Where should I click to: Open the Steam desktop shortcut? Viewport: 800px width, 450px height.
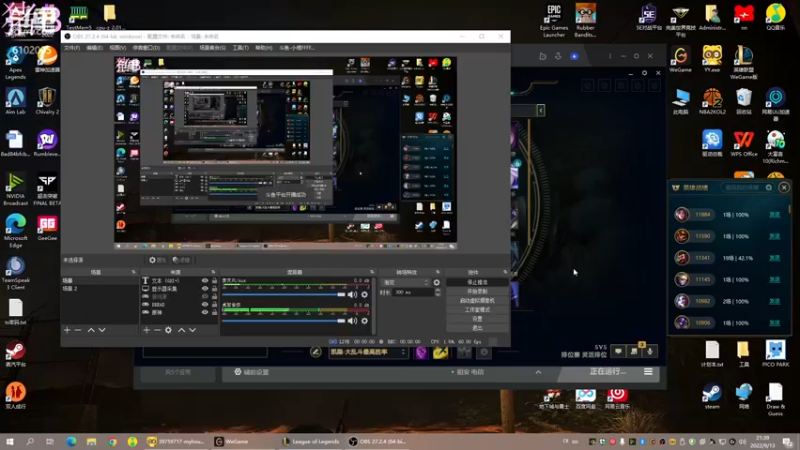[x=712, y=396]
